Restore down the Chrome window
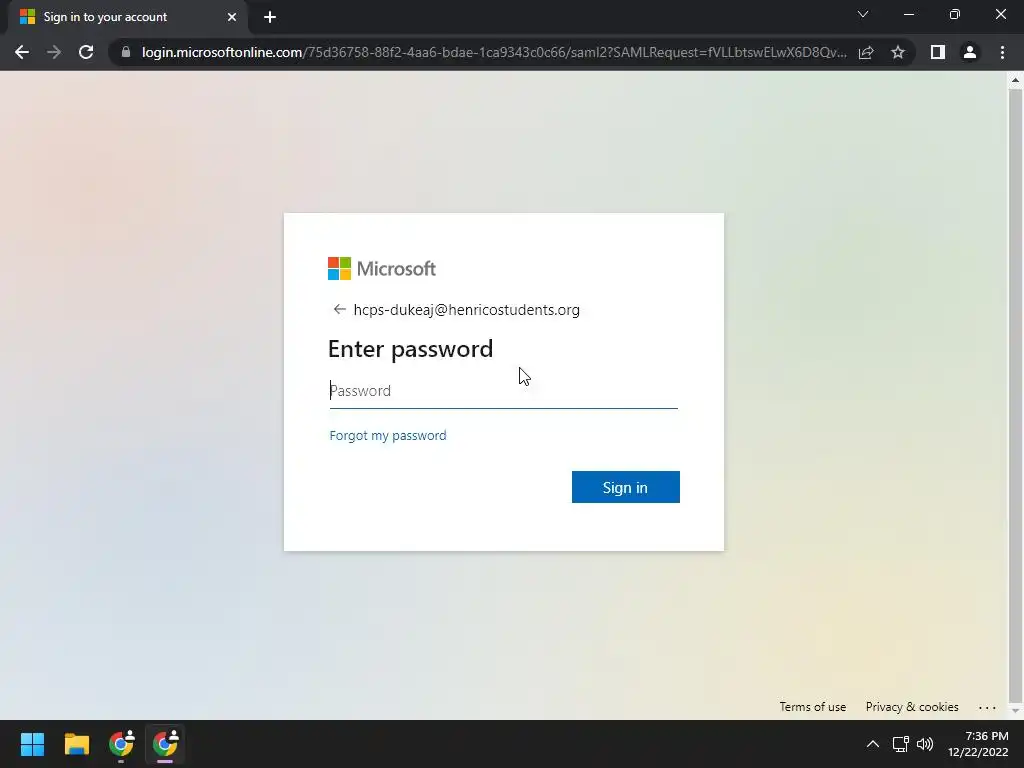This screenshot has width=1024, height=768. [955, 14]
